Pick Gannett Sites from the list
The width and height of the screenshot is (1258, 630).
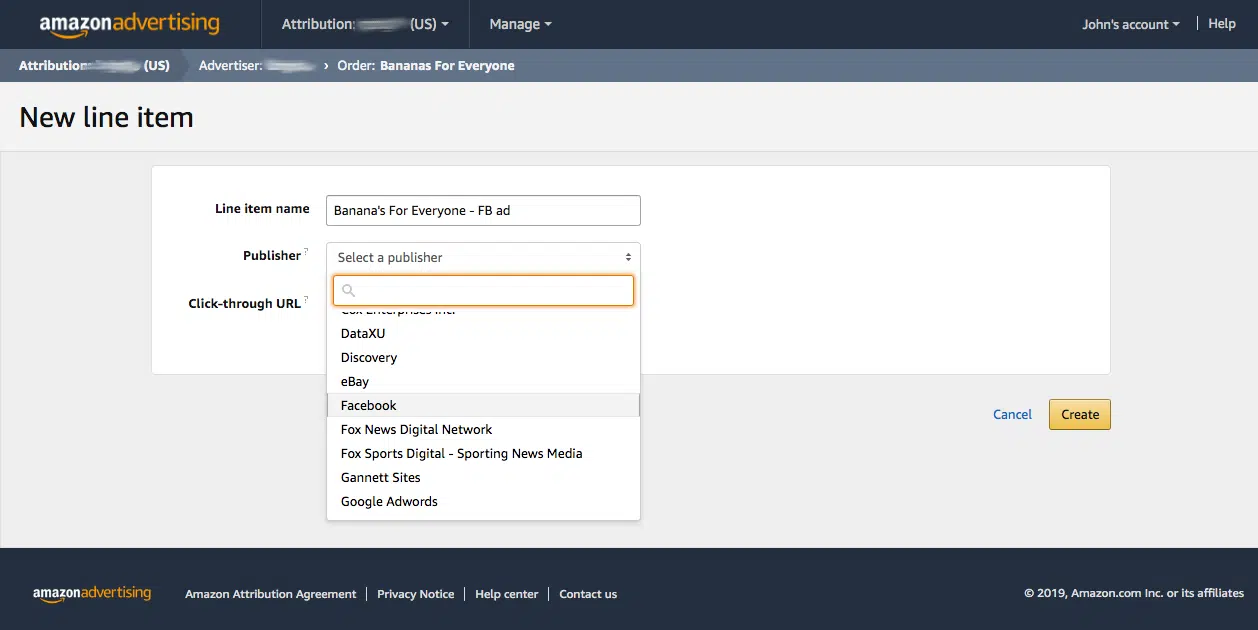(483, 477)
